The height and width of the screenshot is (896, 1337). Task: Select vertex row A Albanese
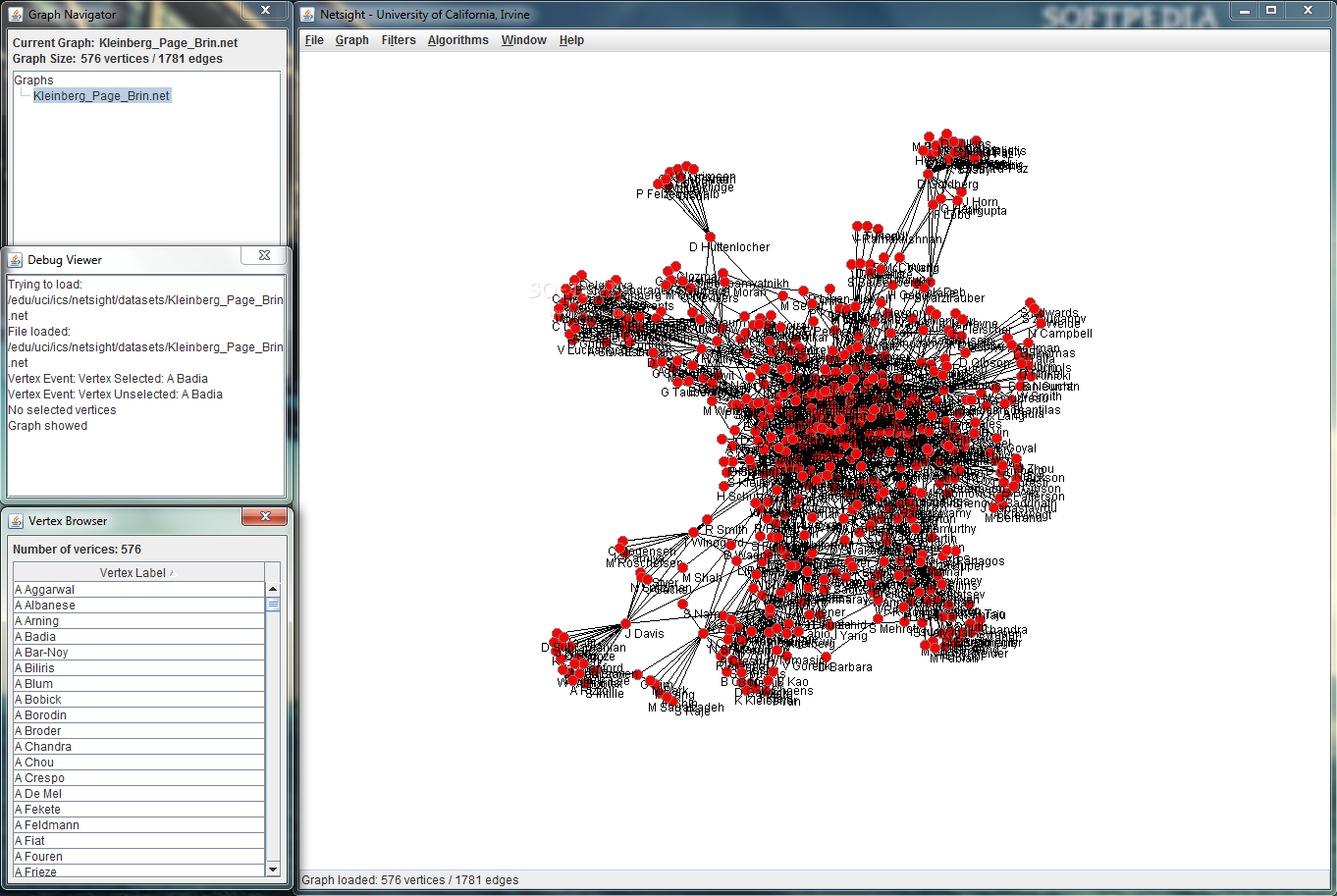138,606
